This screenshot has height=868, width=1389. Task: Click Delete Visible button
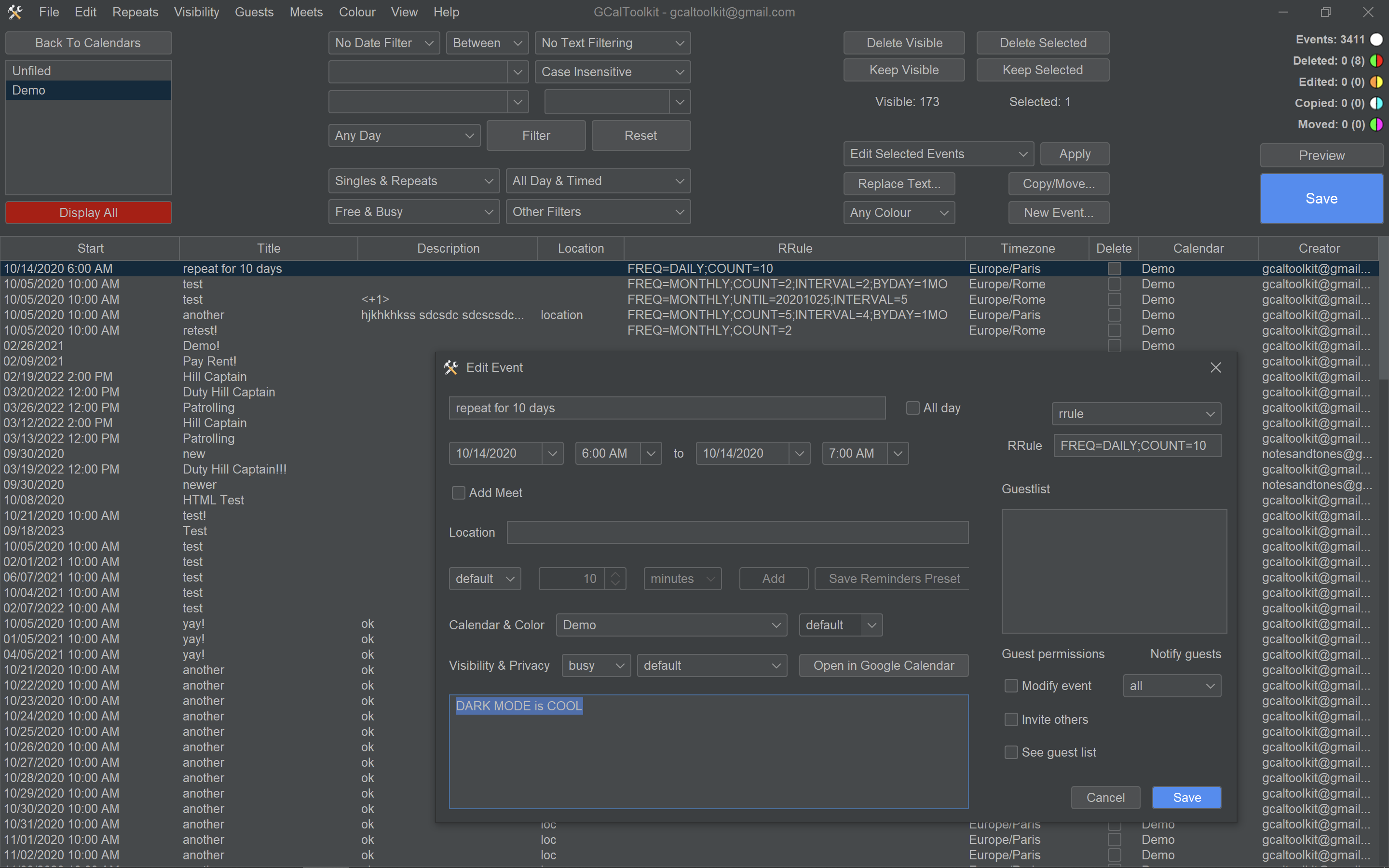904,43
